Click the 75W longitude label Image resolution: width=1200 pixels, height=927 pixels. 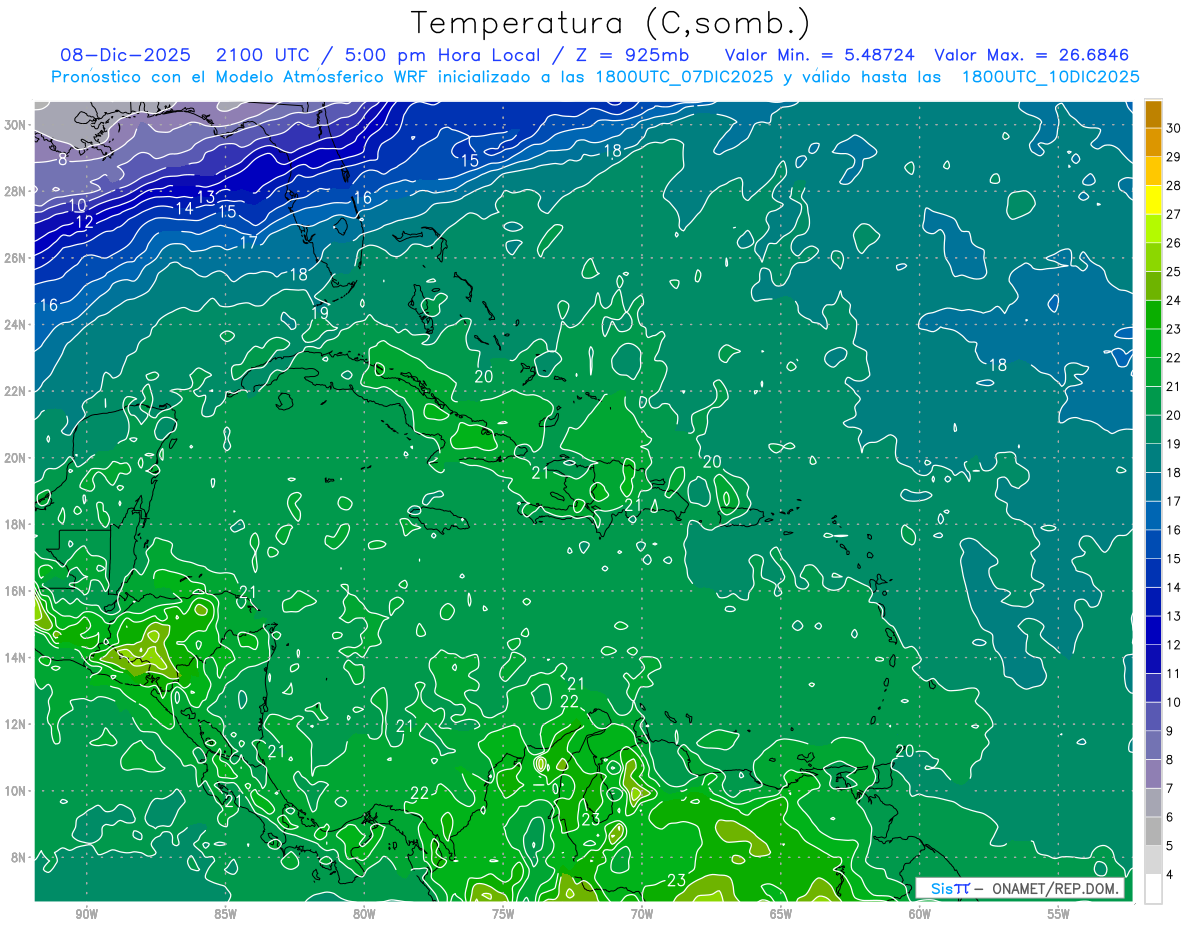click(x=503, y=914)
